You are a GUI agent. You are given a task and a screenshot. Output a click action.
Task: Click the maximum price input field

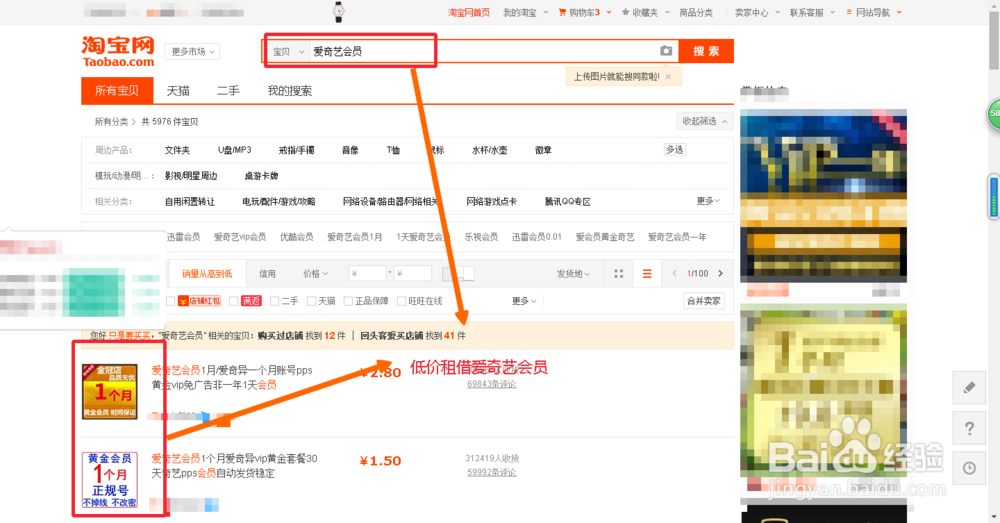413,274
